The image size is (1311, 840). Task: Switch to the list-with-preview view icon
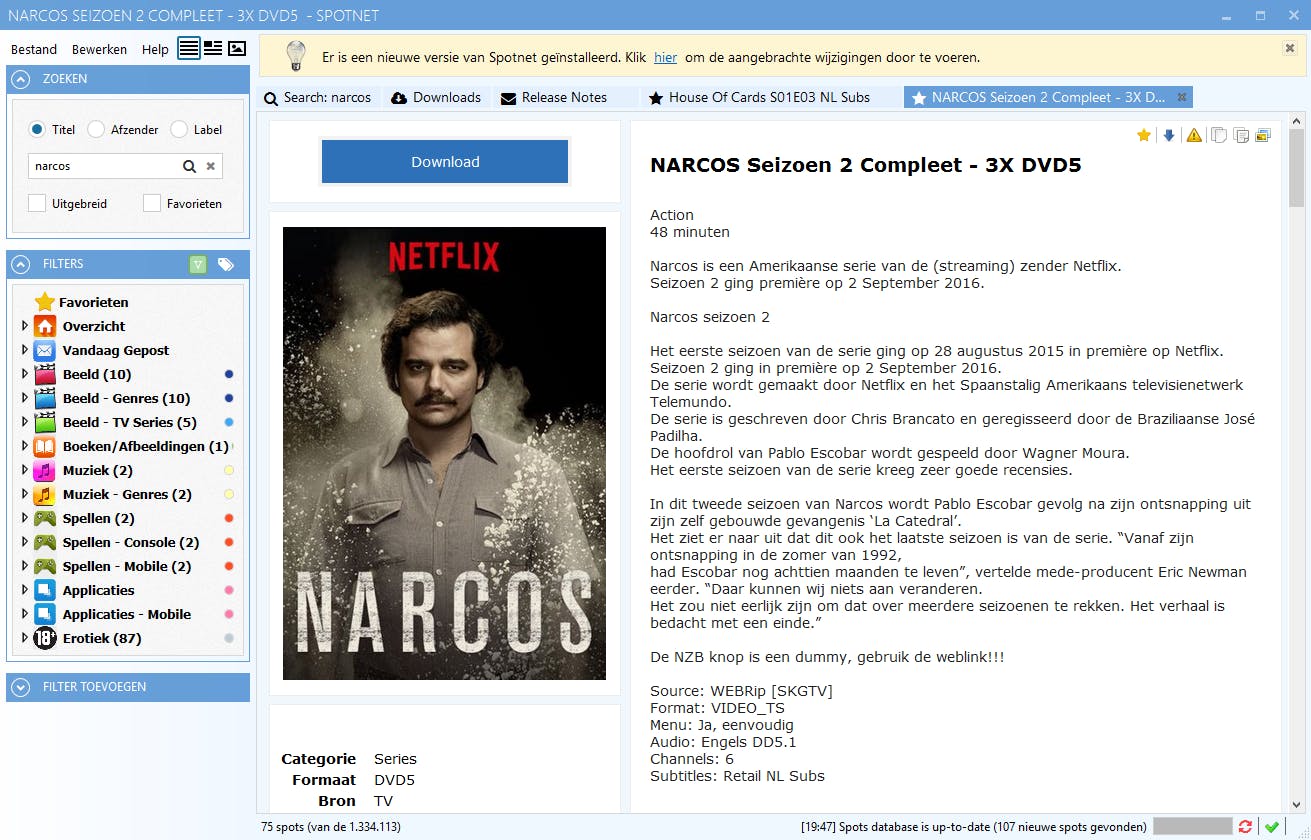213,48
